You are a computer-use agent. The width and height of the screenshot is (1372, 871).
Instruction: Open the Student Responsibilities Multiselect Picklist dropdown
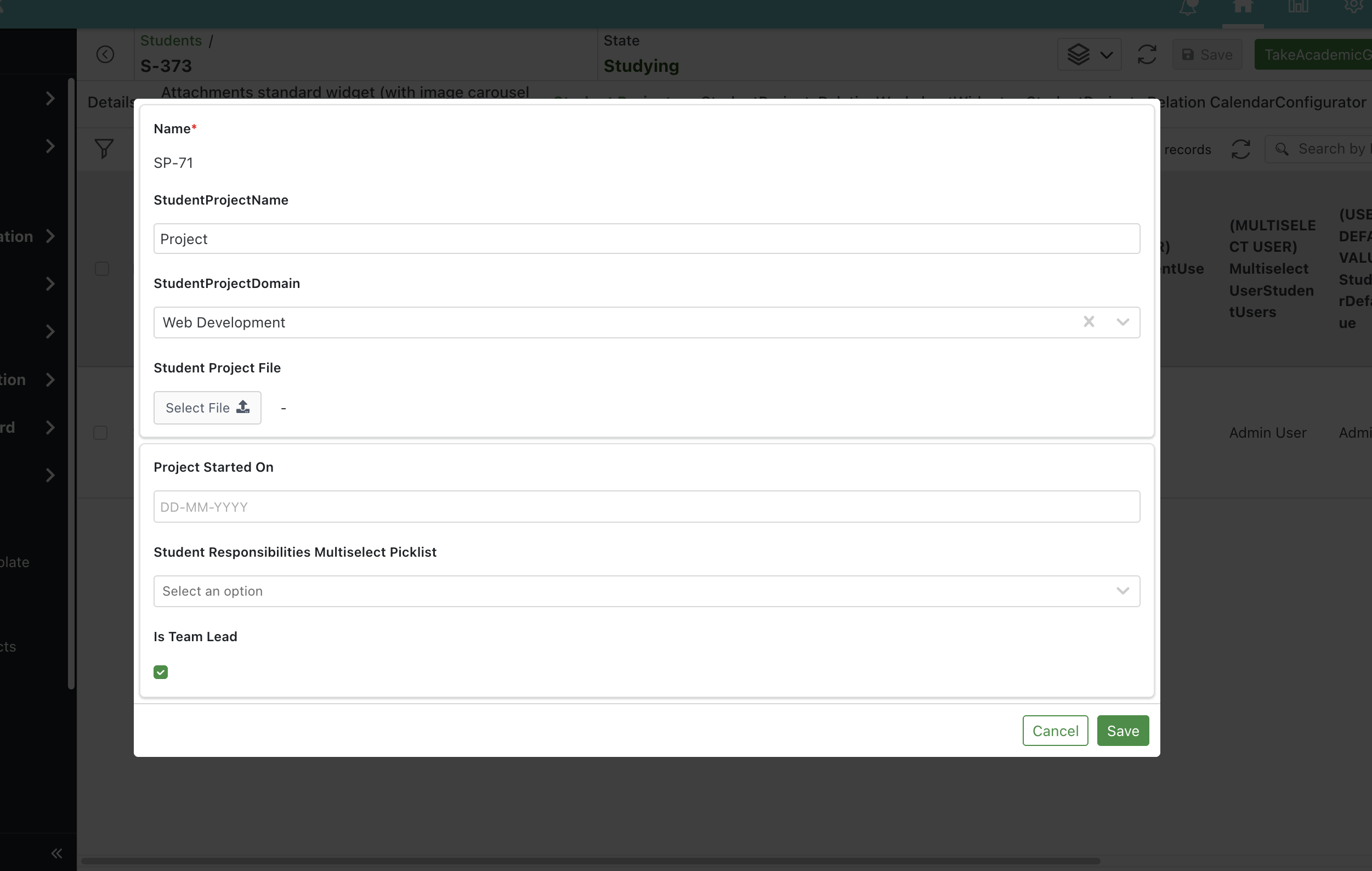tap(647, 591)
